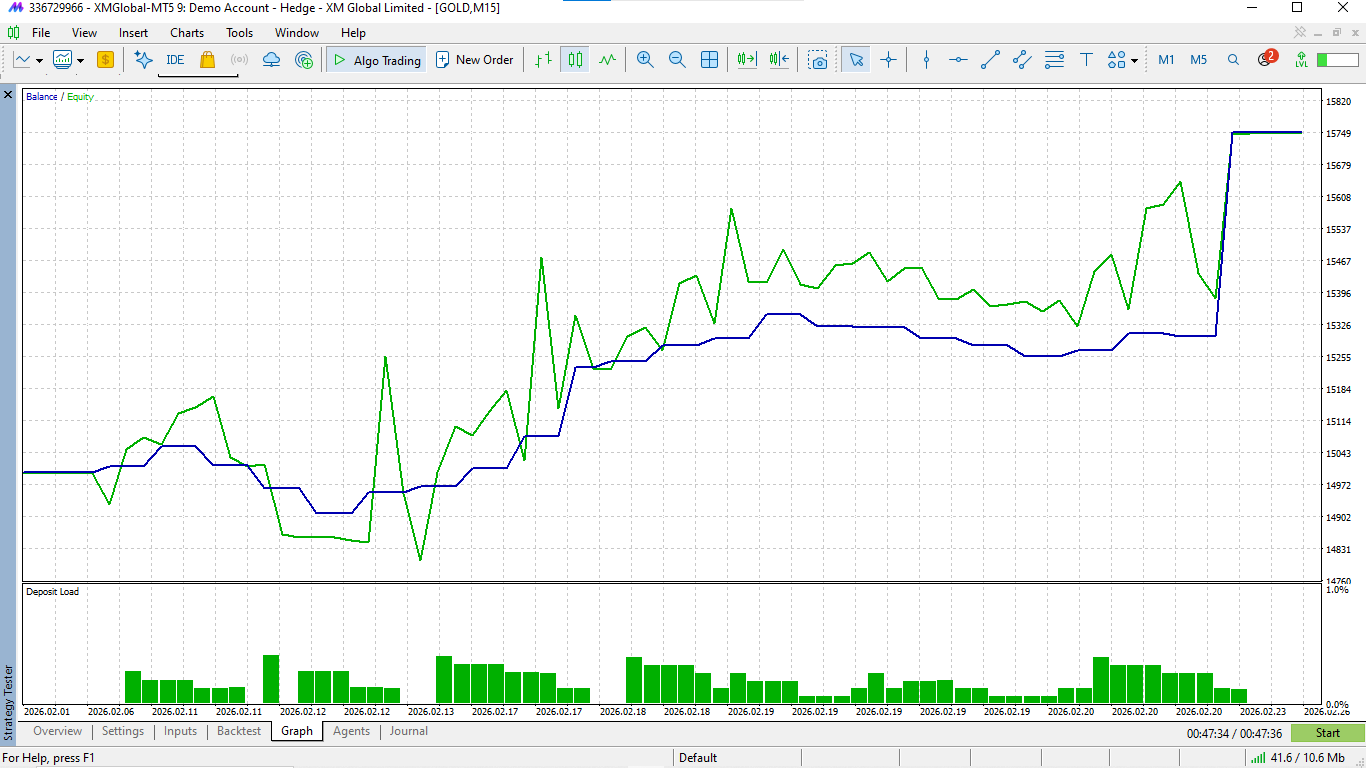This screenshot has width=1366, height=768.
Task: Open the Help menu
Action: coord(353,33)
